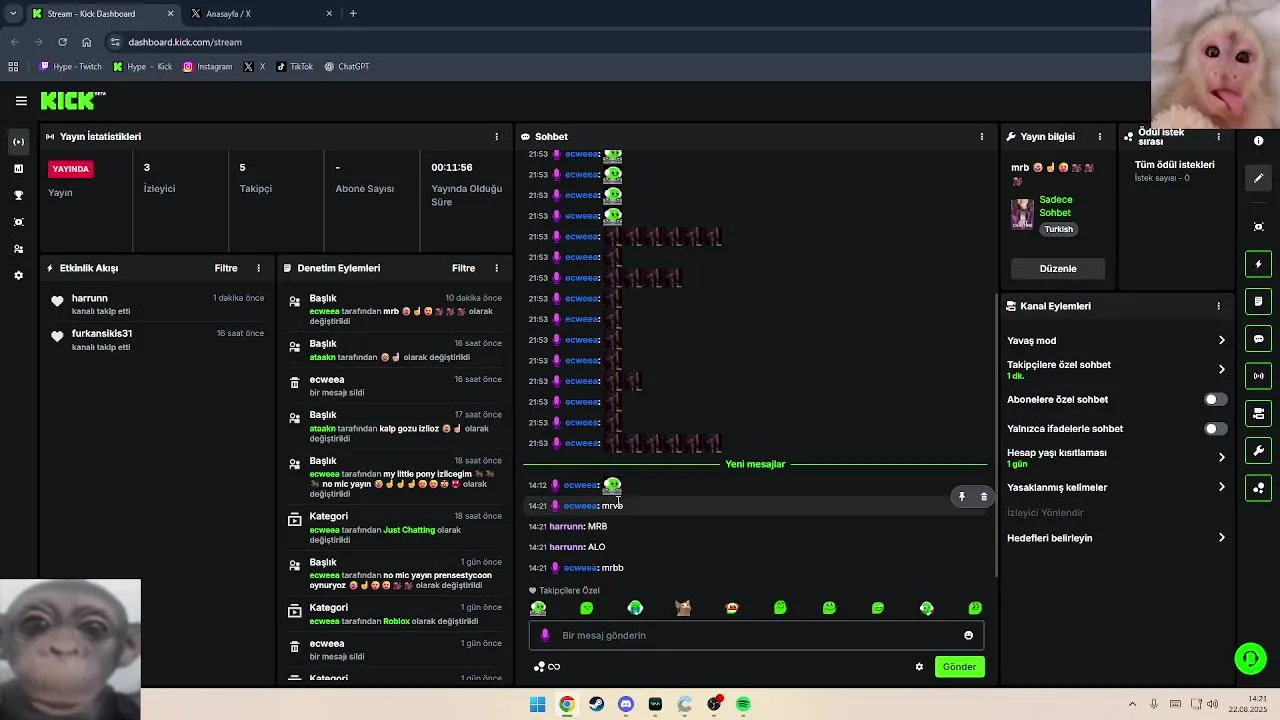Image resolution: width=1280 pixels, height=720 pixels.
Task: Click the Sadece Sohbet category thumbnail
Action: pos(1022,213)
